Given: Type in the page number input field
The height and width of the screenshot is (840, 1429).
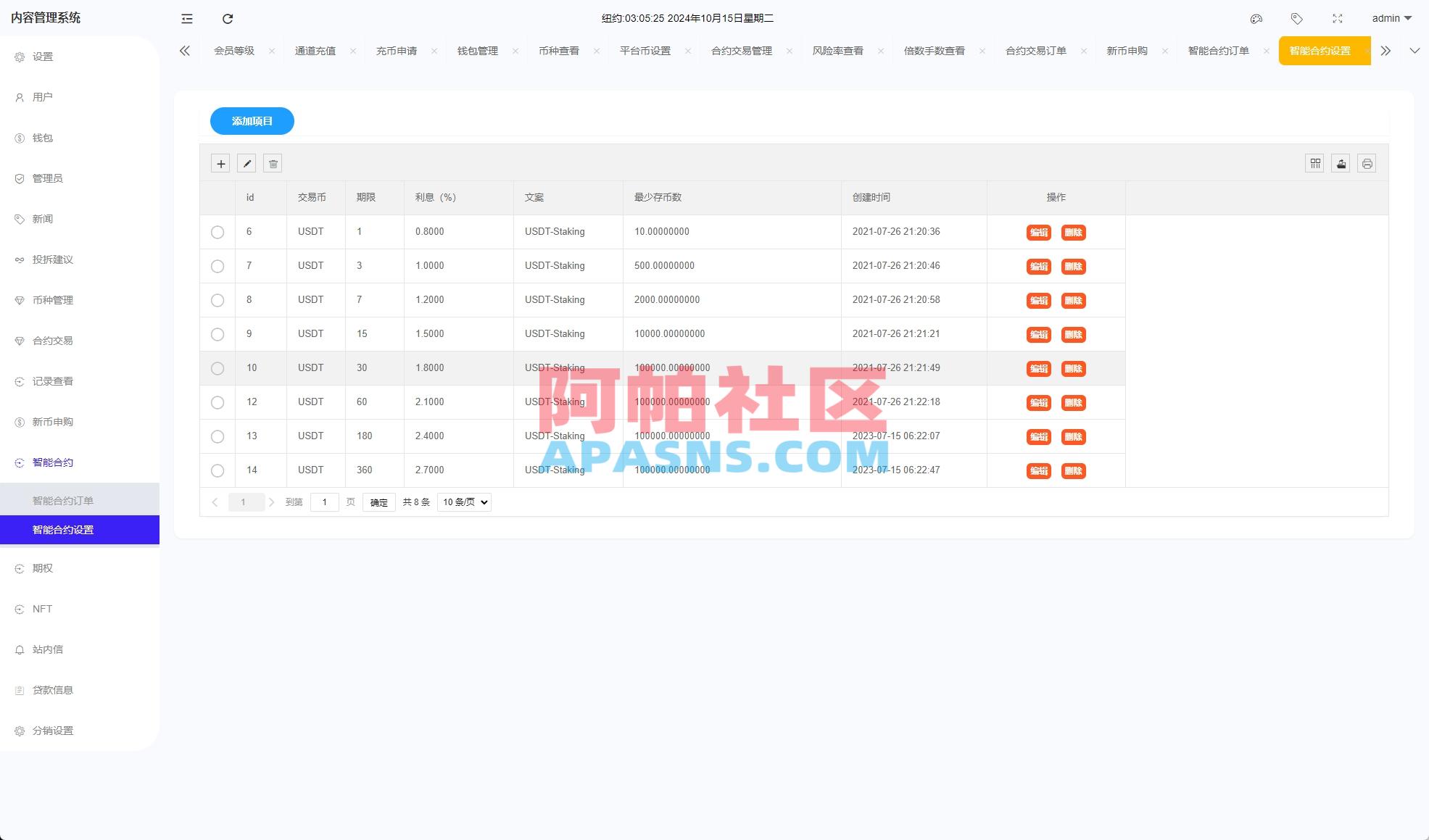Looking at the screenshot, I should tap(324, 502).
